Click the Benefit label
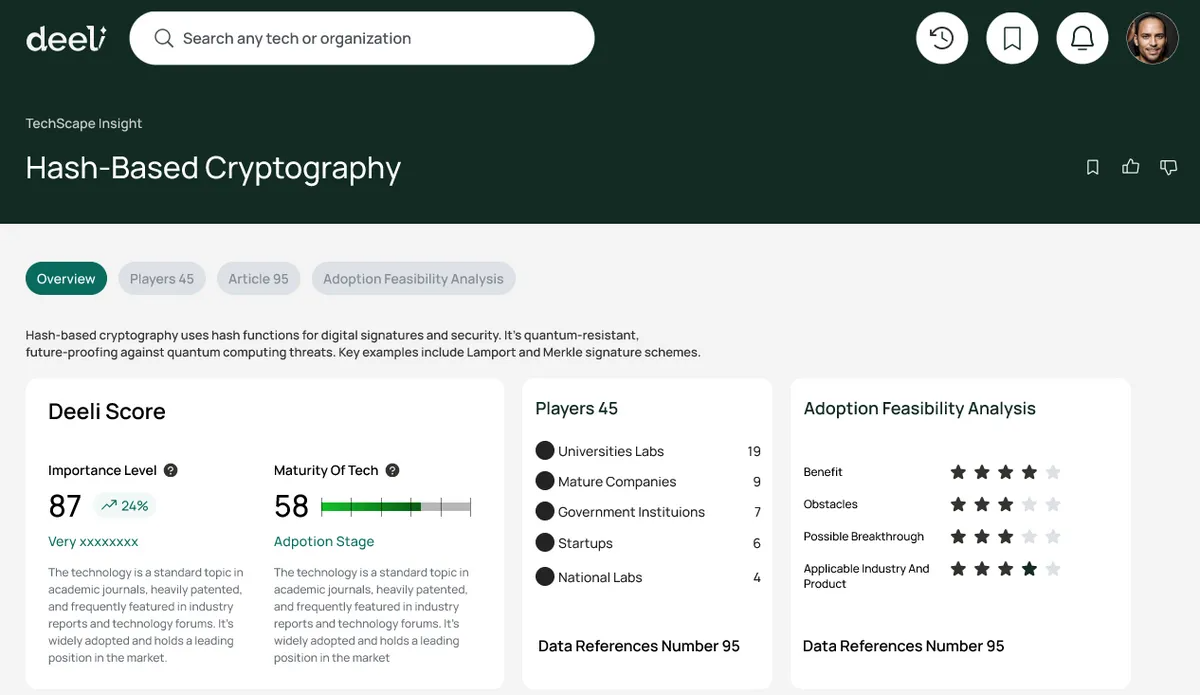The image size is (1200, 695). (823, 472)
